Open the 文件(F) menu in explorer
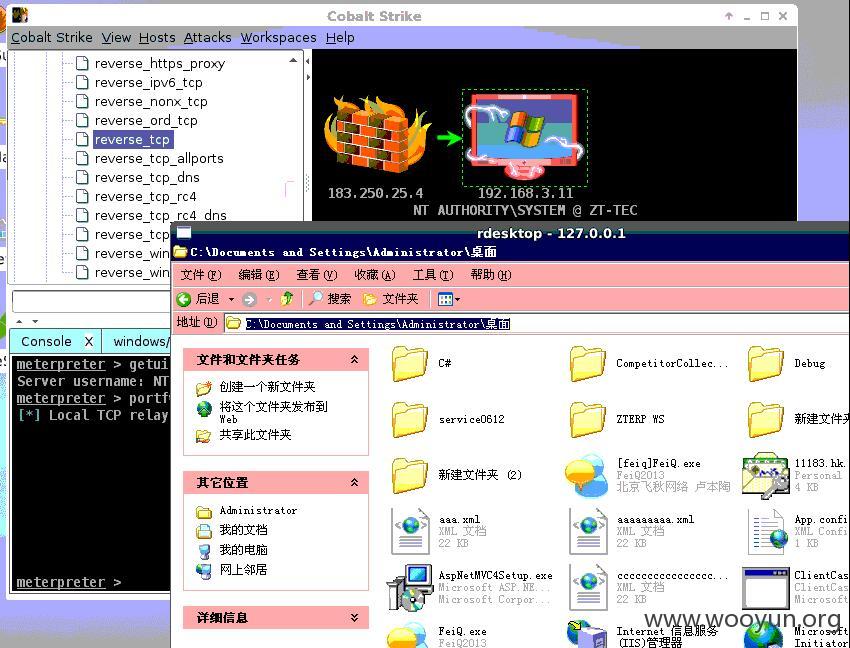 (201, 275)
